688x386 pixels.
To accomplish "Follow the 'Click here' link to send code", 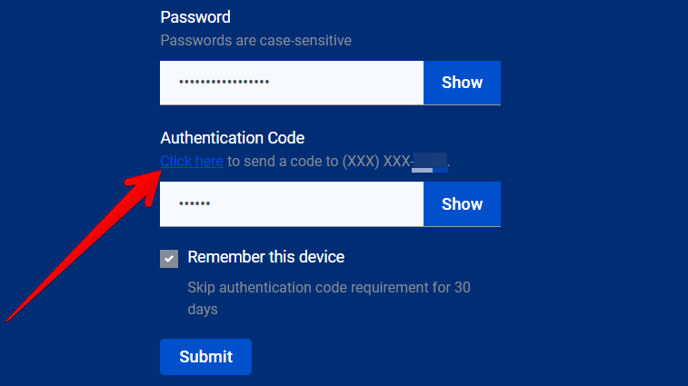I will [x=192, y=161].
